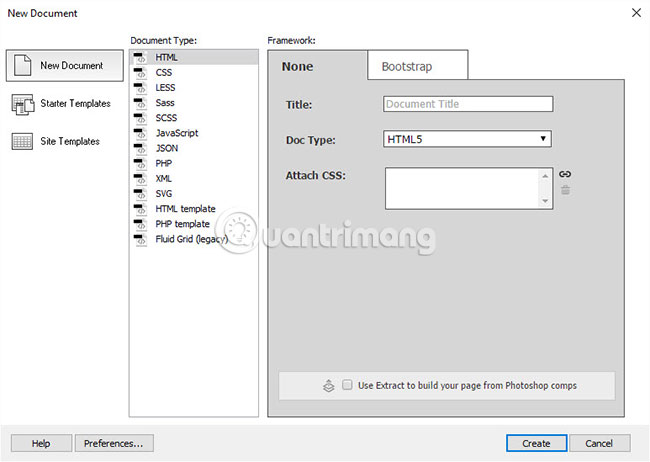650x462 pixels.
Task: Select JavaScript document type
Action: [x=194, y=133]
